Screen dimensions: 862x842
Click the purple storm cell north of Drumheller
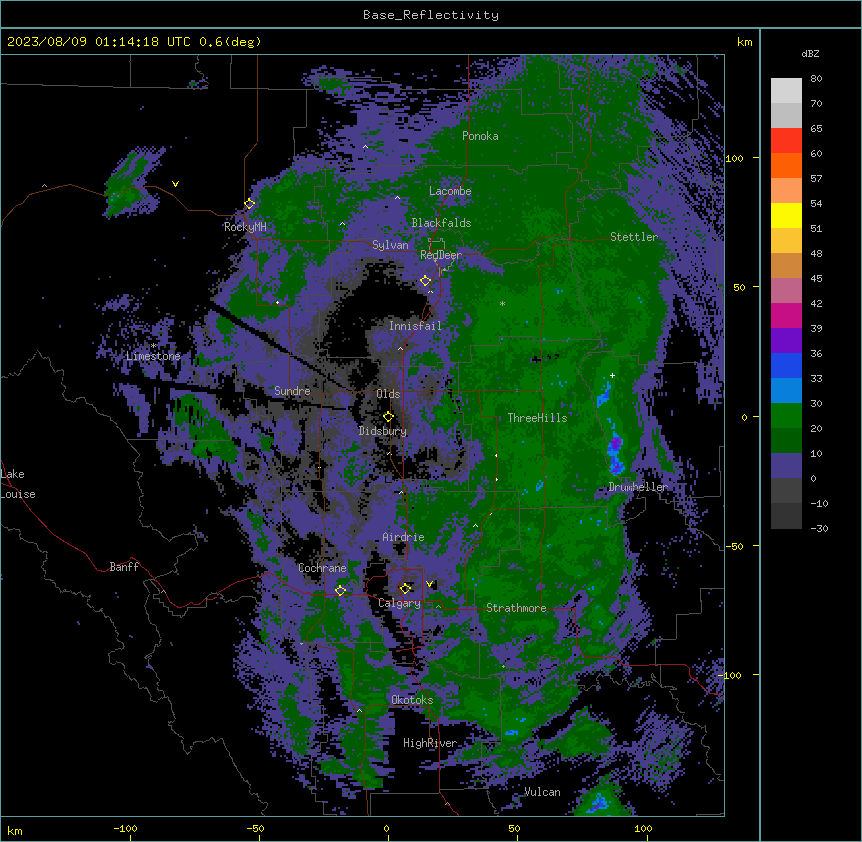pos(616,442)
